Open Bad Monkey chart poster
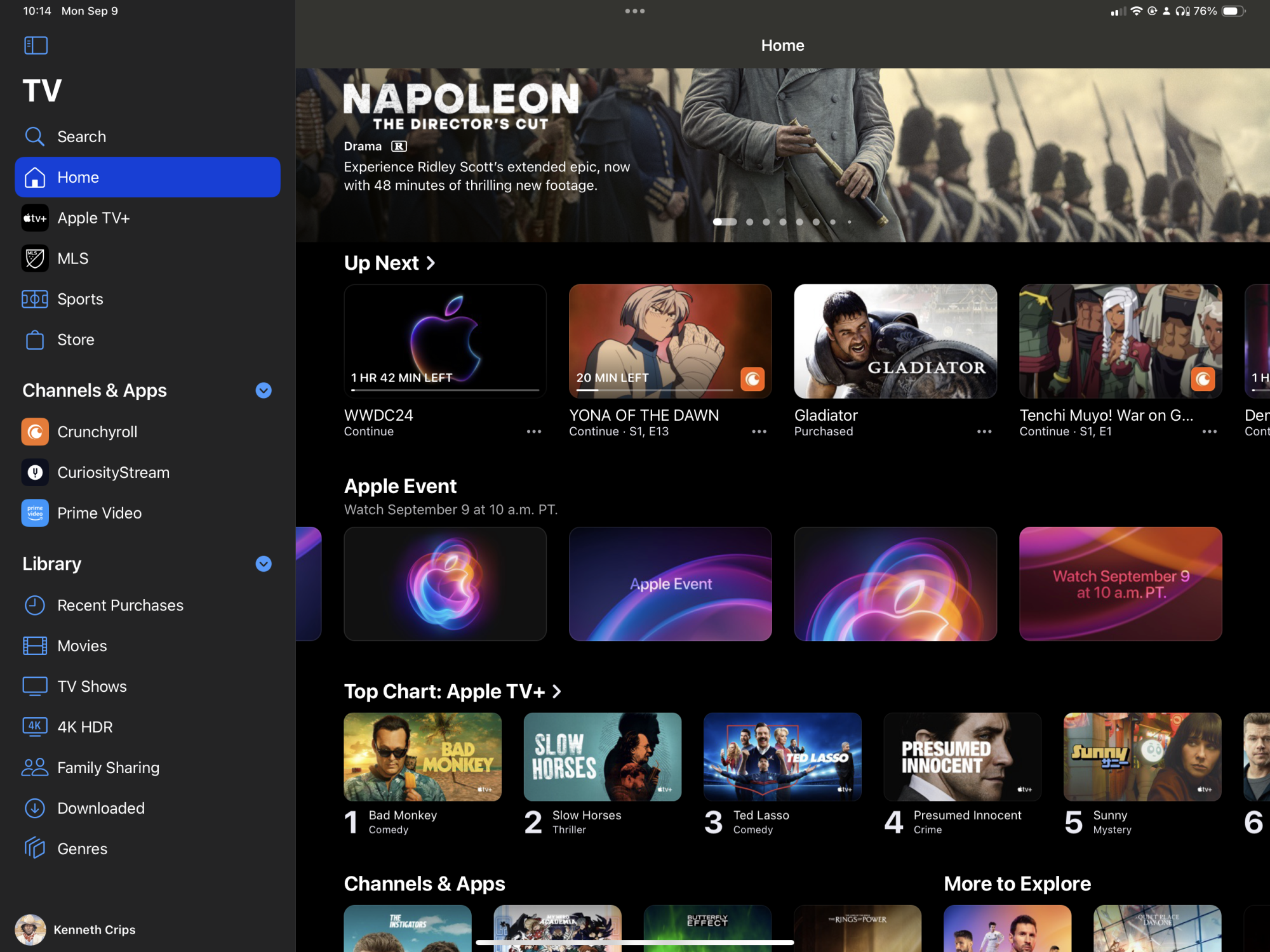Viewport: 1270px width, 952px height. [x=422, y=757]
